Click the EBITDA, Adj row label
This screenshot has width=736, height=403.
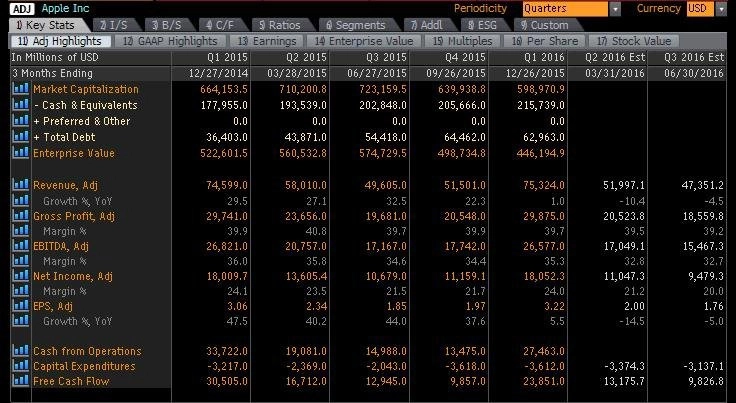[x=61, y=246]
